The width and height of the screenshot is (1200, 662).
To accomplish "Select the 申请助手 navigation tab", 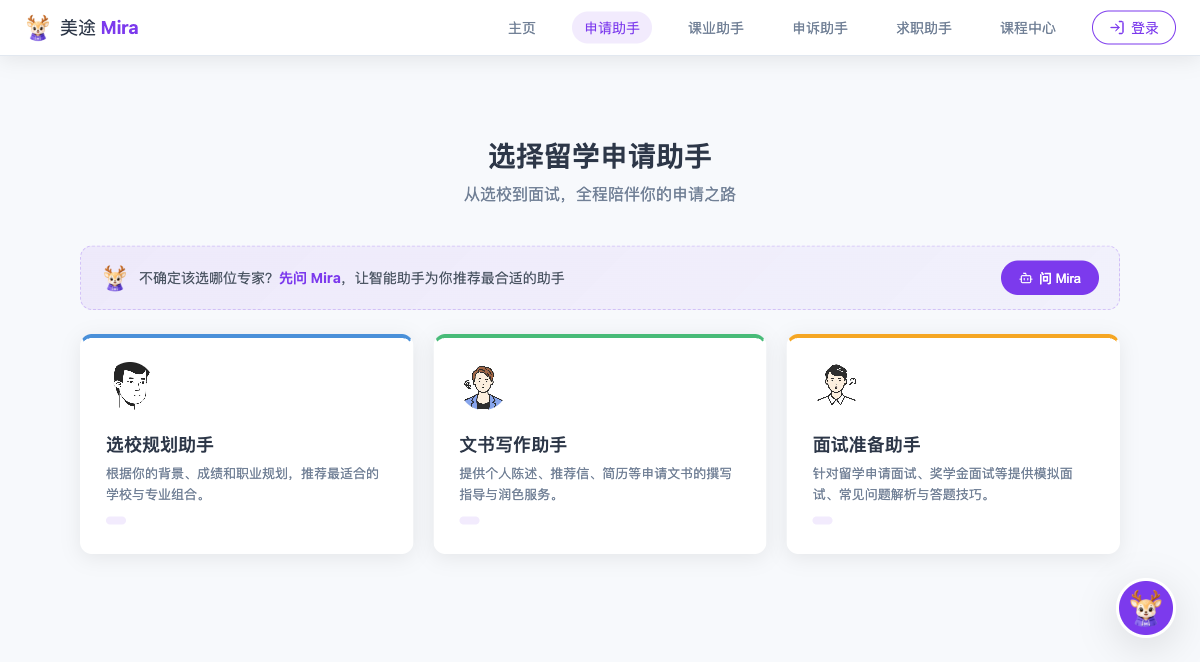I will [612, 28].
